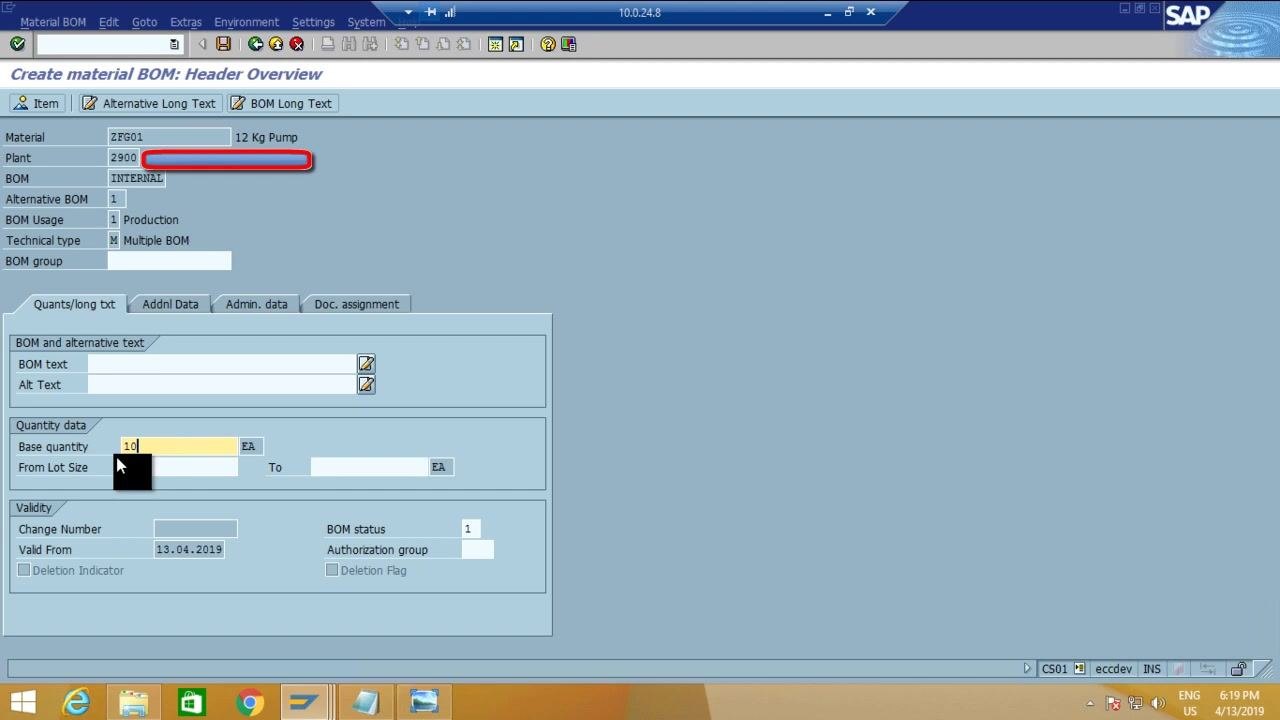The width and height of the screenshot is (1280, 720).
Task: Click the session info icon beside CS01
Action: [1080, 669]
